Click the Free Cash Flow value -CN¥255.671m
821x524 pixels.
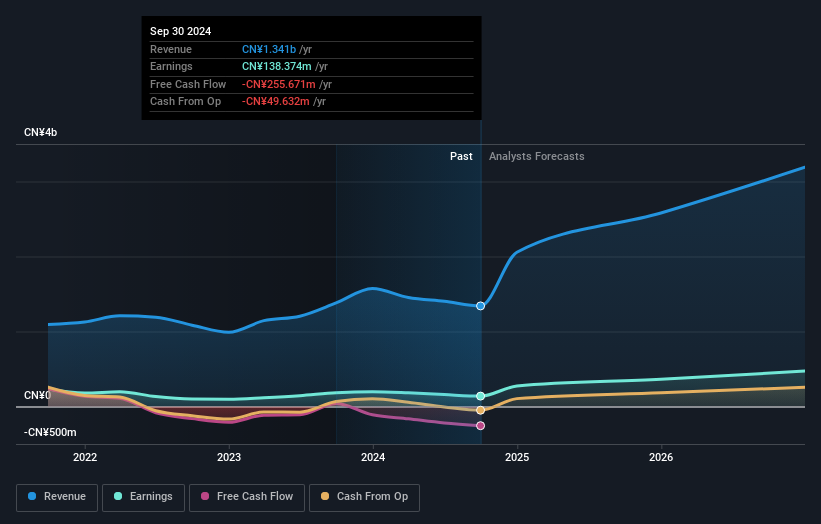point(279,84)
